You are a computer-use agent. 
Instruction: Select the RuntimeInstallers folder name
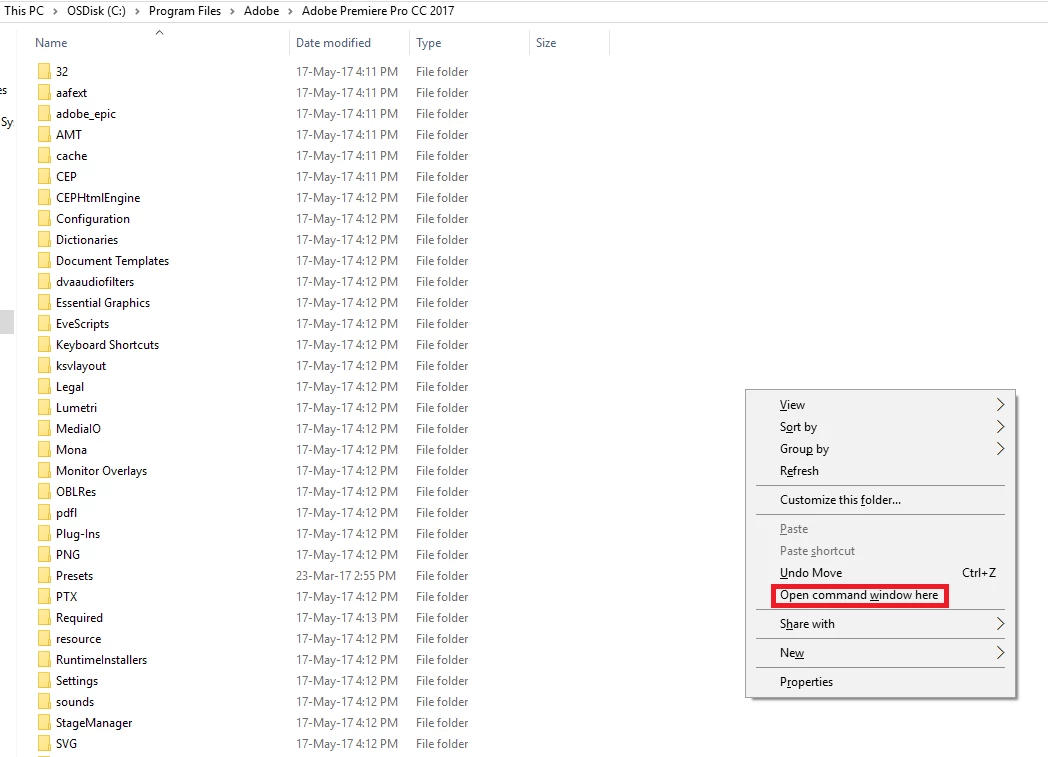pos(101,660)
